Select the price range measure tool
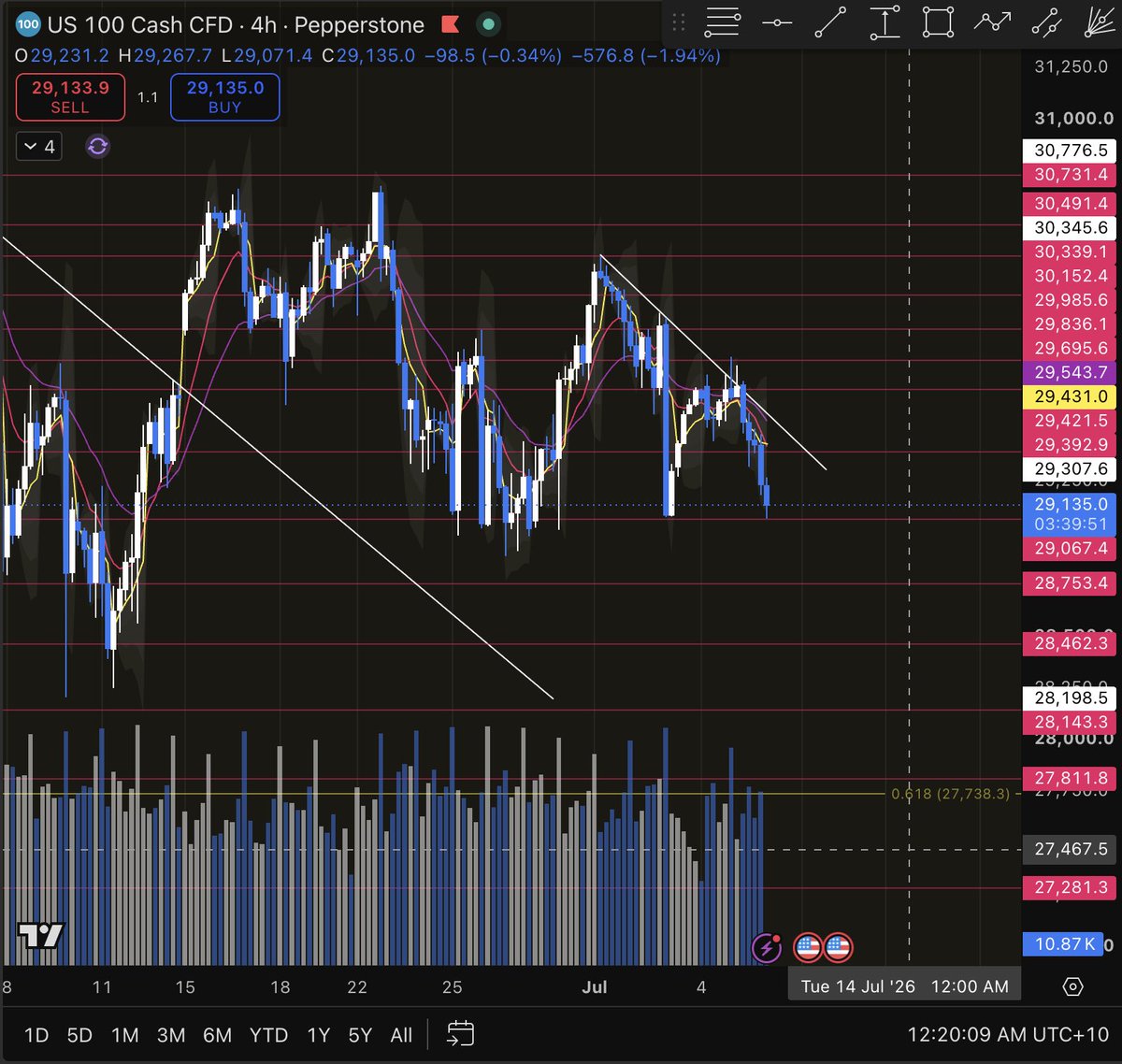Viewport: 1122px width, 1064px height. pos(884,22)
